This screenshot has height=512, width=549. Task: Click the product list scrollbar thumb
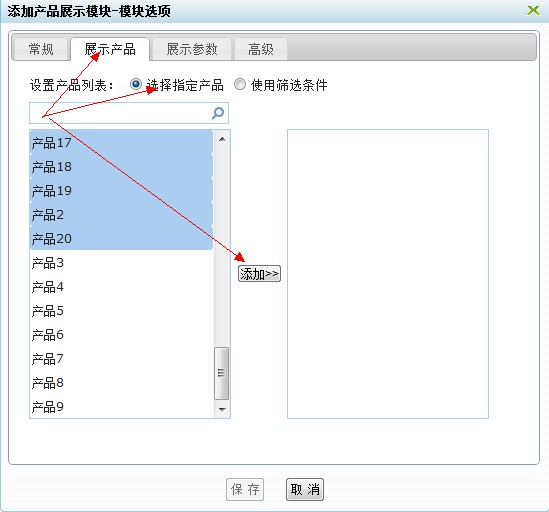222,373
